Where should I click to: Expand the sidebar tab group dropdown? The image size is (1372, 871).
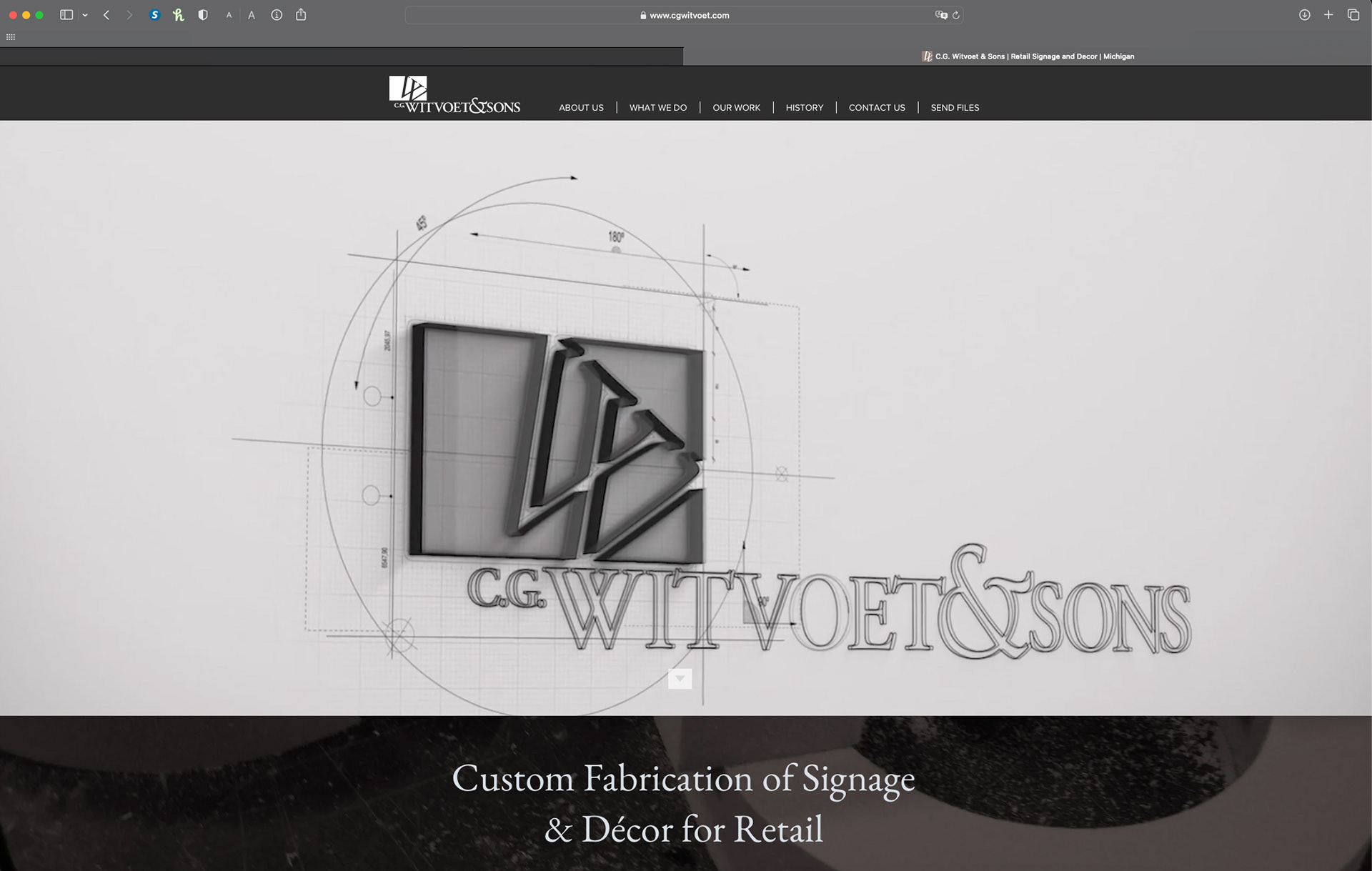85,15
